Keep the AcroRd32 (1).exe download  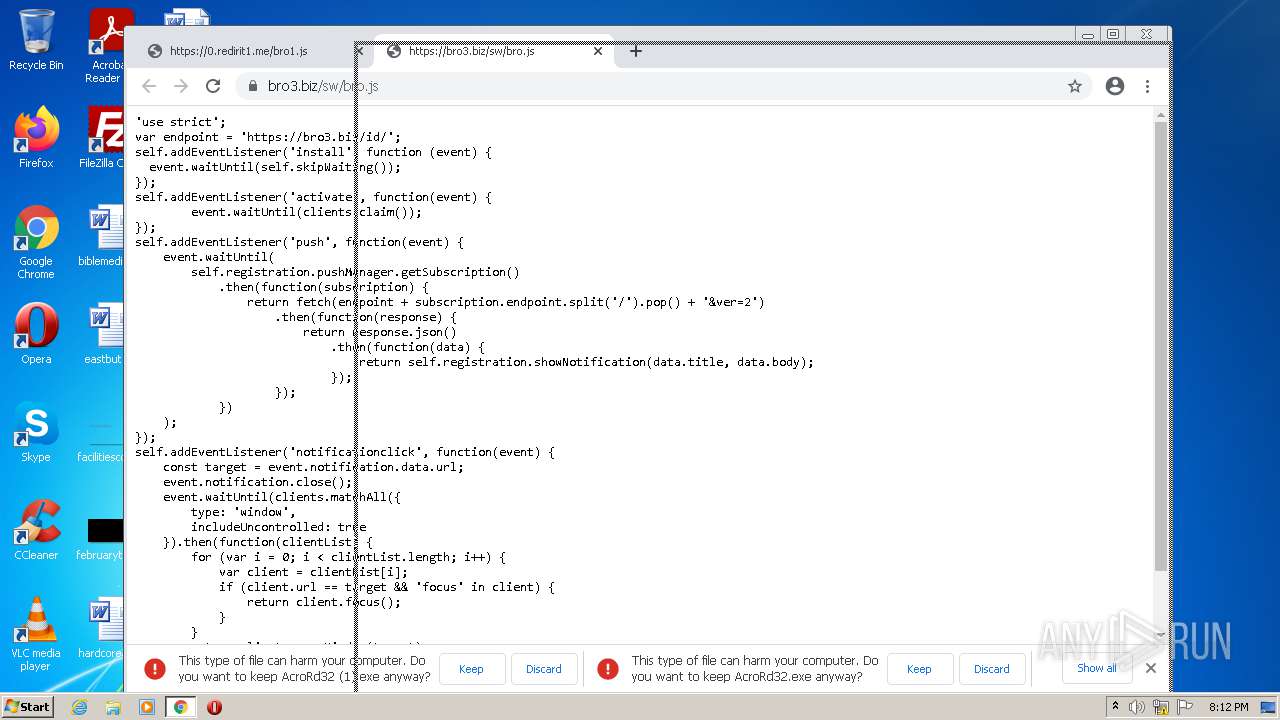(471, 669)
